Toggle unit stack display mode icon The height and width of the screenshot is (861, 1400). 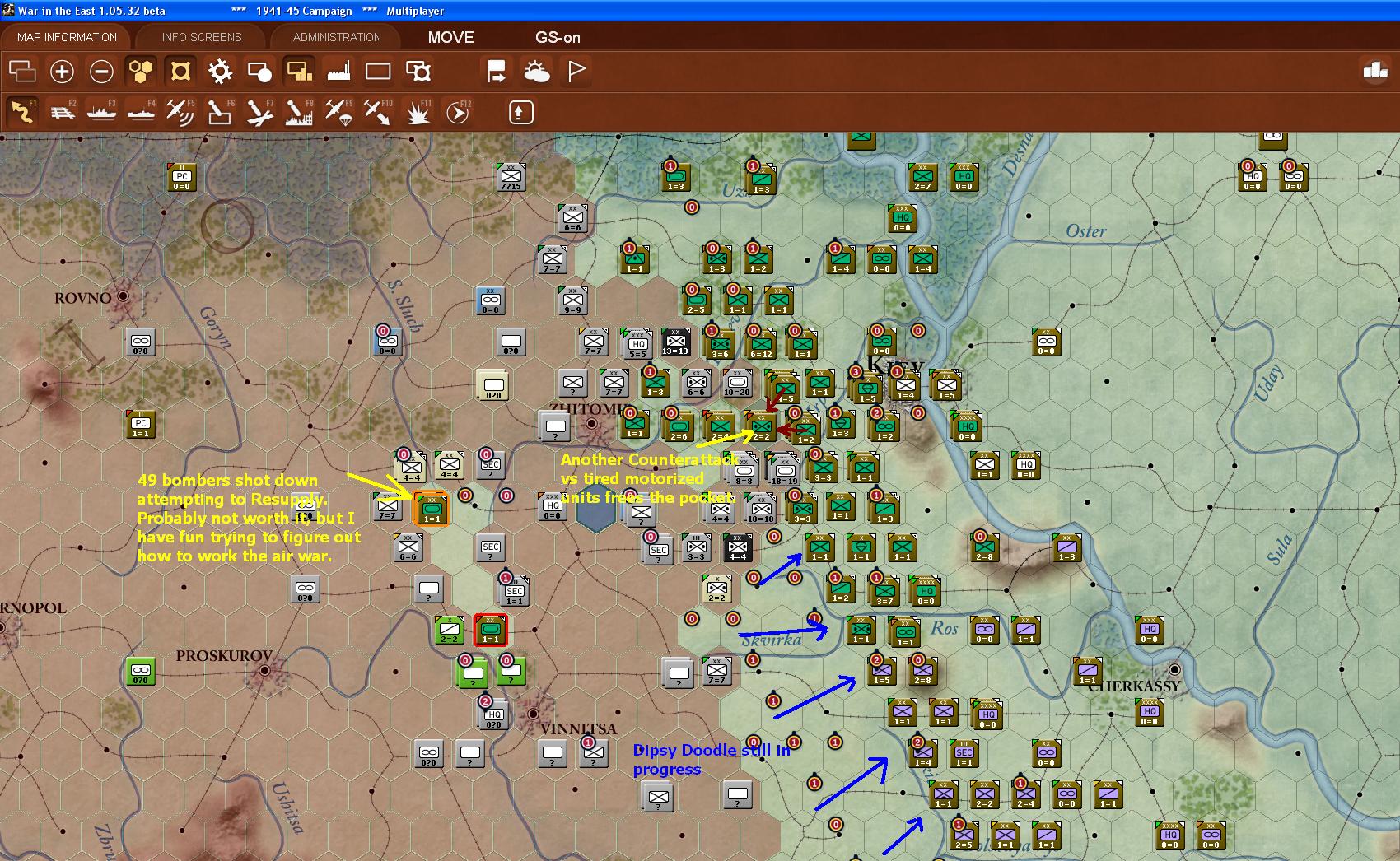pyautogui.click(x=22, y=72)
